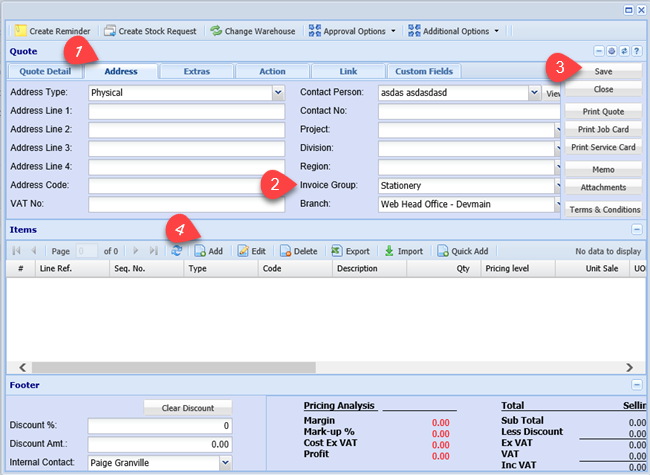Click the Create Reminder toolbar icon
Screen dimensions: 650x475
pyautogui.click(x=21, y=31)
